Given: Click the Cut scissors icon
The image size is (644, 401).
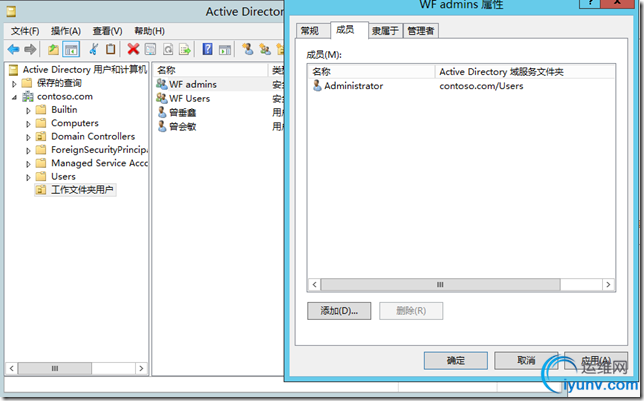Looking at the screenshot, I should pos(94,49).
